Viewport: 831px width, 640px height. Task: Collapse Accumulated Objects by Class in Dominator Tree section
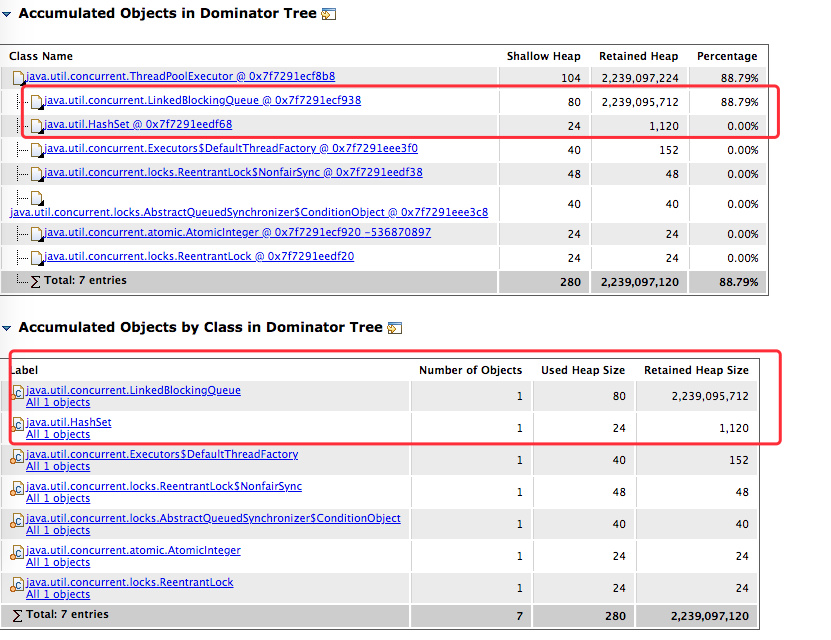click(x=7, y=328)
